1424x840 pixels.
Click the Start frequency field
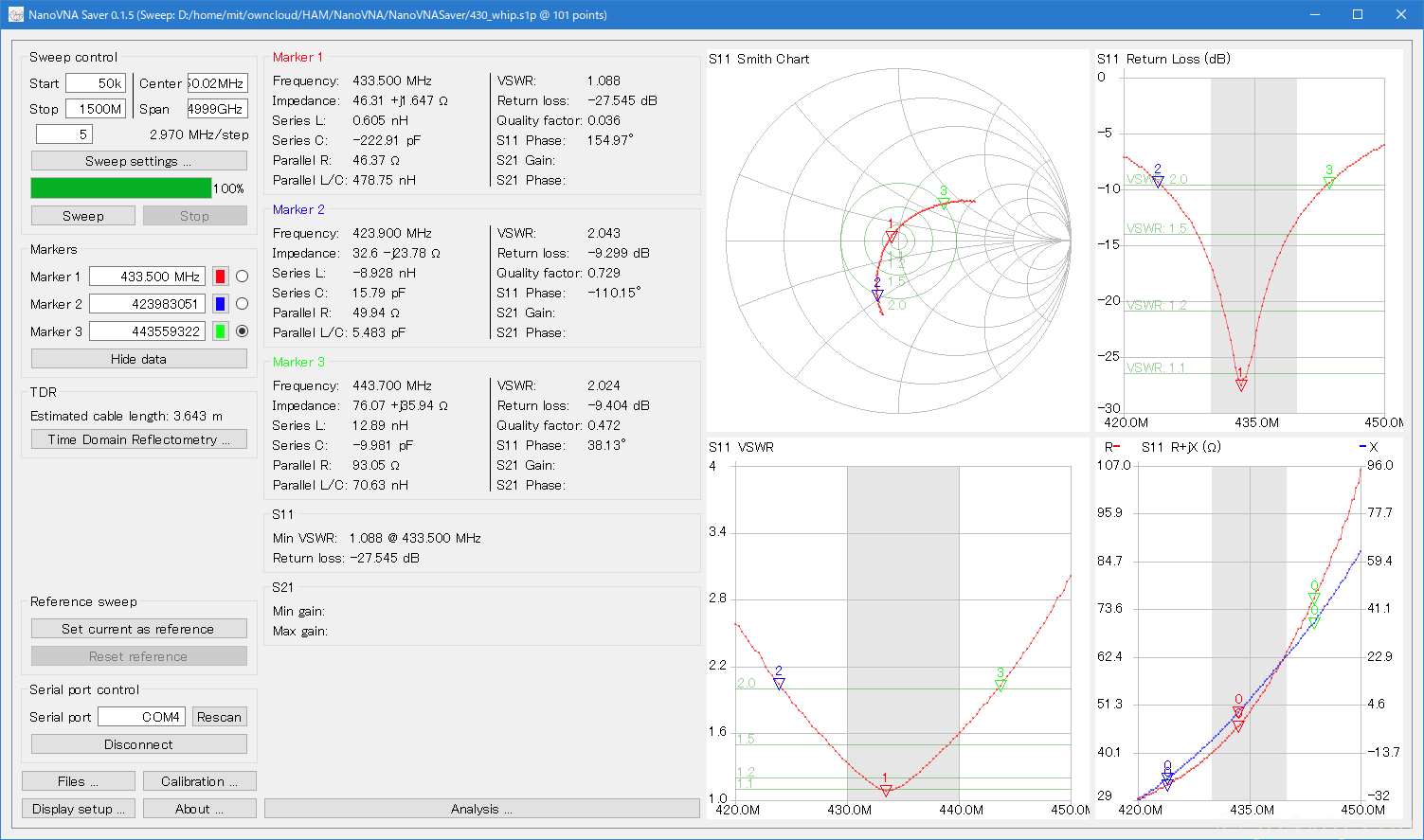96,83
